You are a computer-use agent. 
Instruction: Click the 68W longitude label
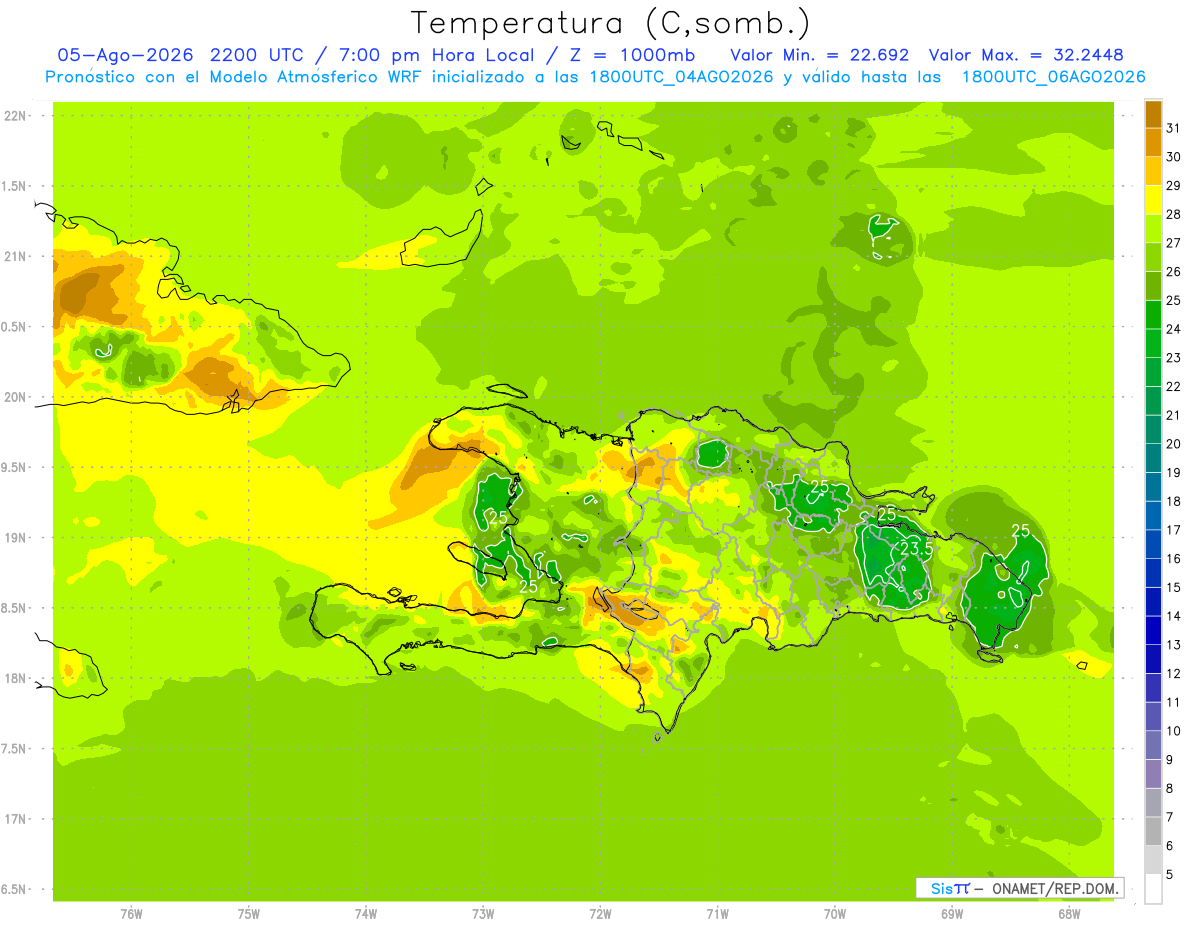1069,913
